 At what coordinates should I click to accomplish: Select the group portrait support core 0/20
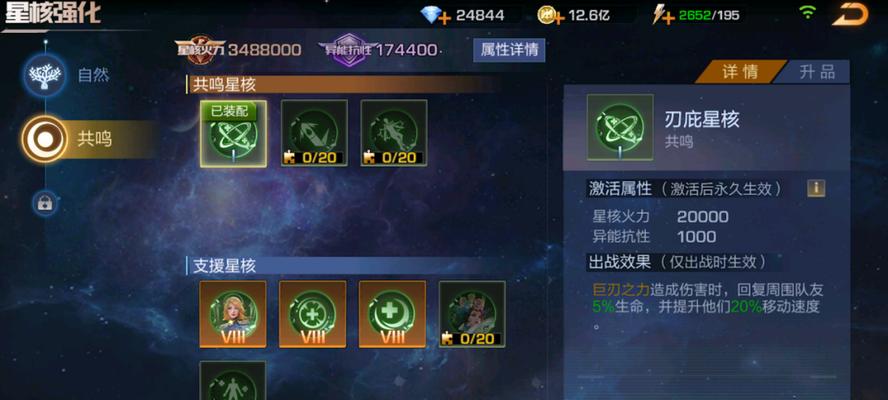[x=472, y=314]
